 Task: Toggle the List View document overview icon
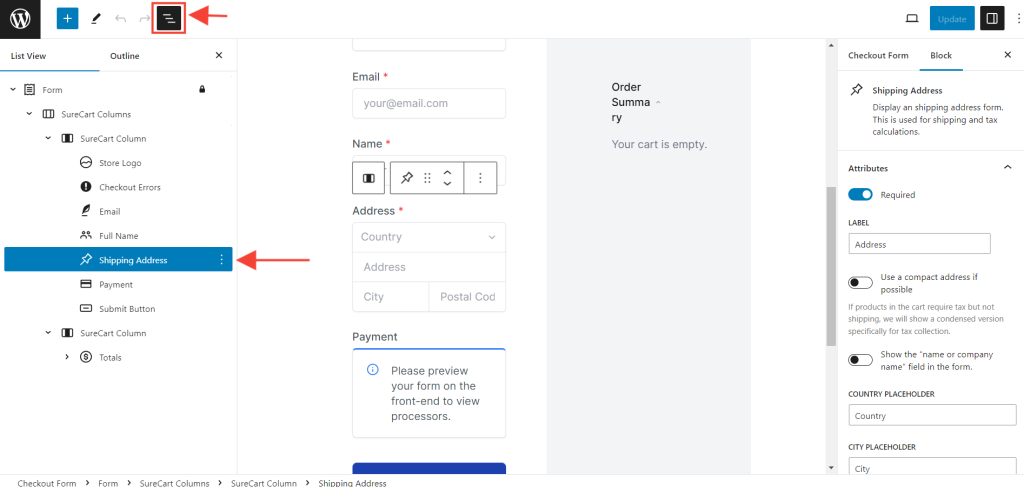tap(169, 19)
